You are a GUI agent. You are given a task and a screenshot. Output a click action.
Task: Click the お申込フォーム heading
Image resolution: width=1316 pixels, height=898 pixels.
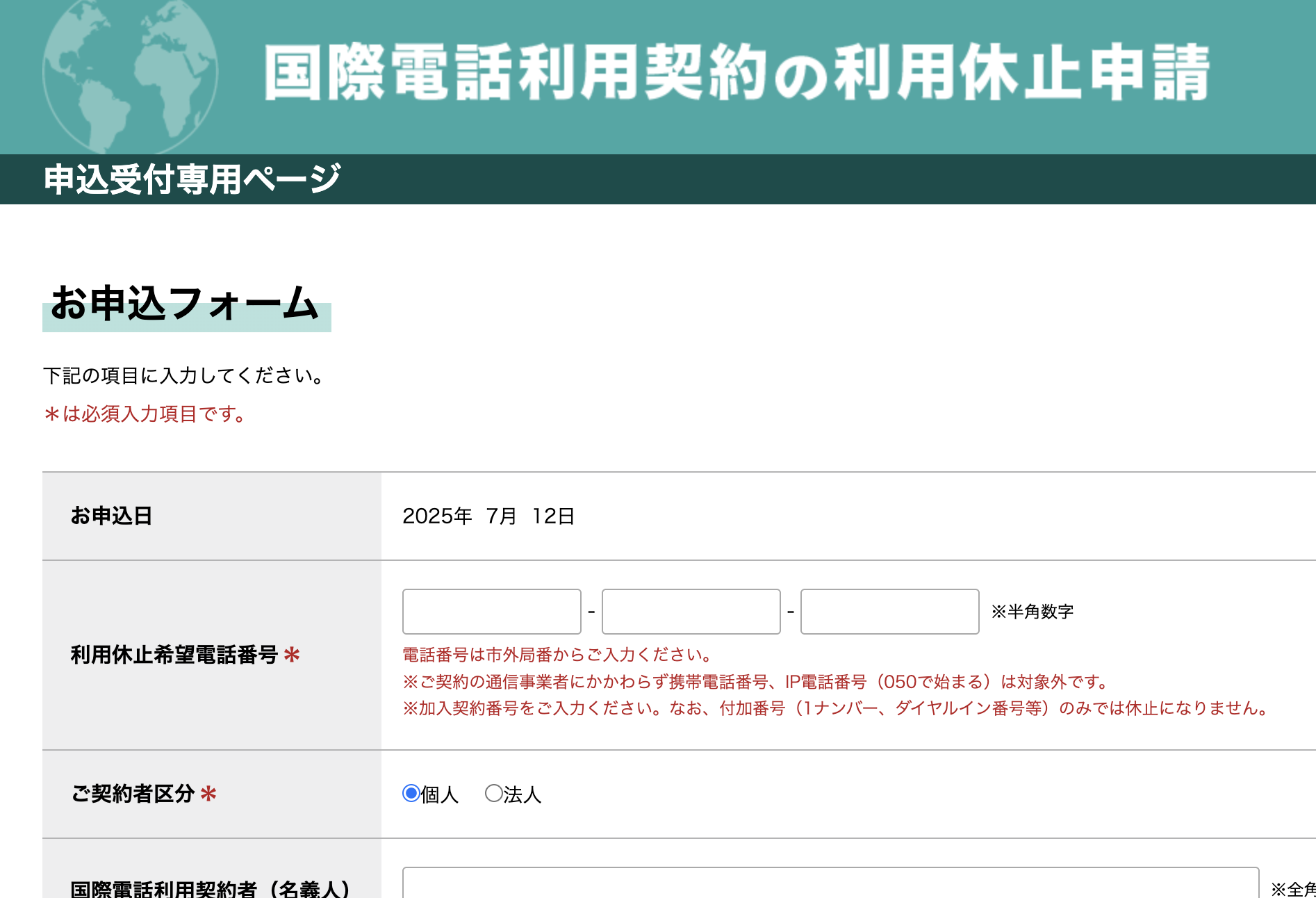[x=185, y=304]
